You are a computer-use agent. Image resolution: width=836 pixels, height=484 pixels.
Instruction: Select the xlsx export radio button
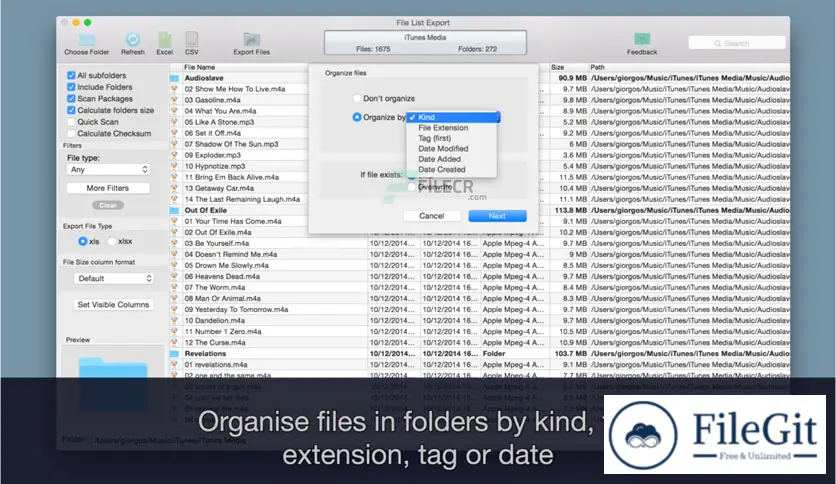111,241
